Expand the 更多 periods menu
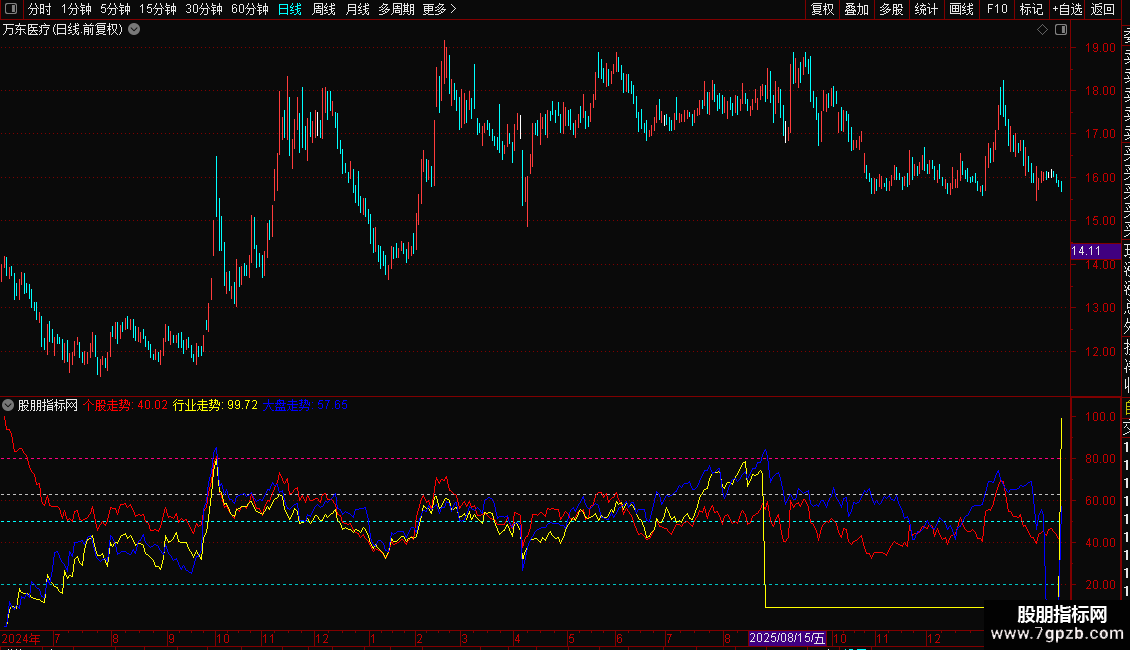 coord(439,9)
